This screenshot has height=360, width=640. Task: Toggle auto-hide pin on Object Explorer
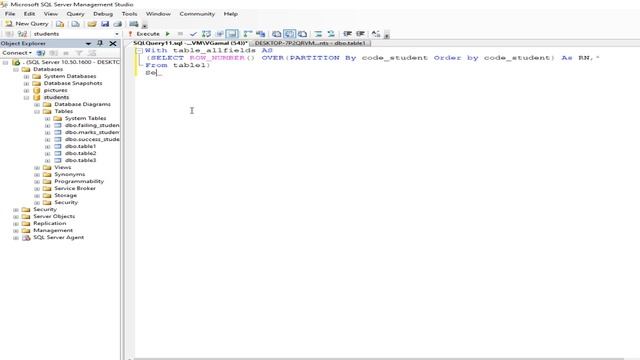(100, 43)
